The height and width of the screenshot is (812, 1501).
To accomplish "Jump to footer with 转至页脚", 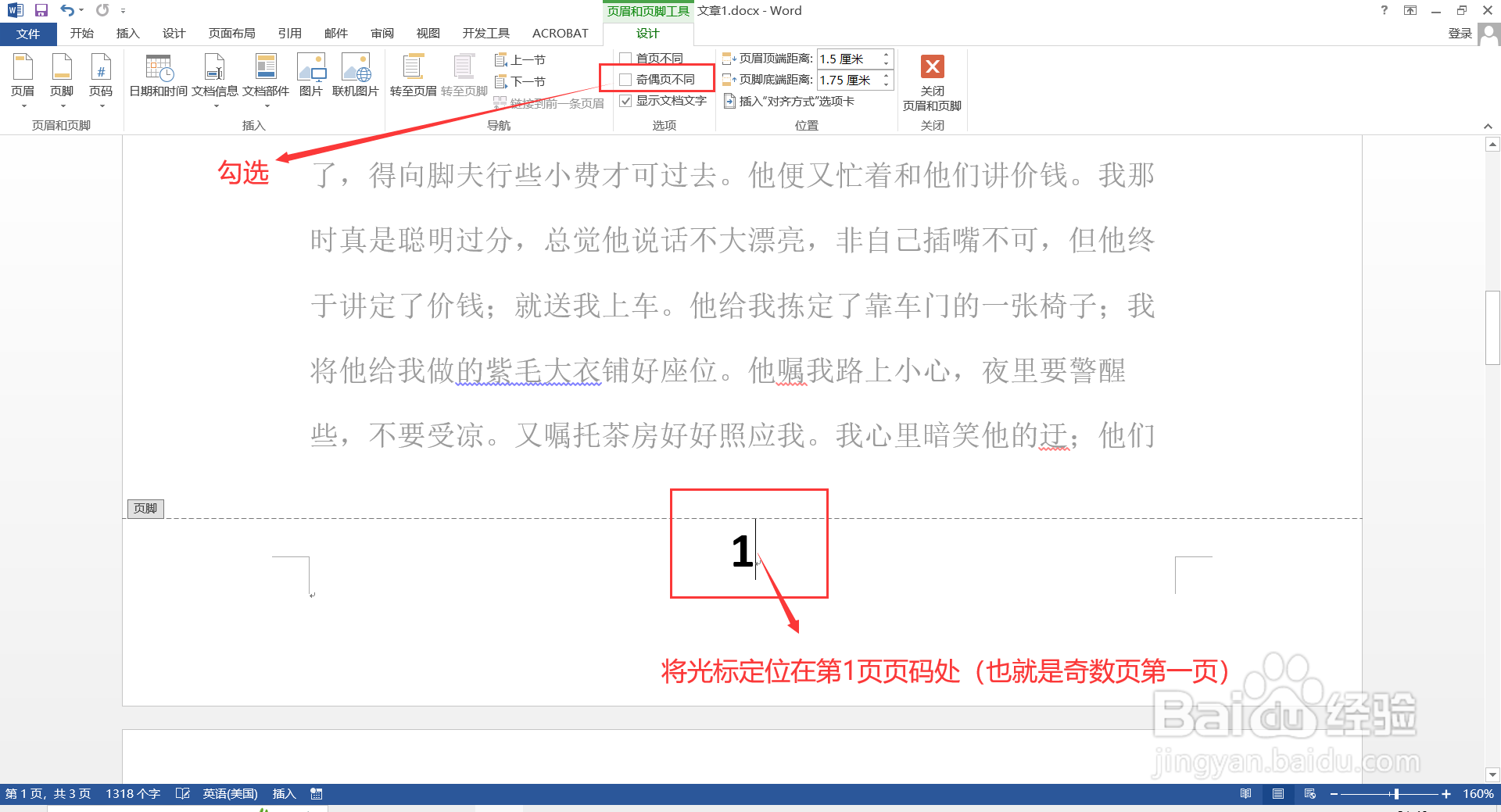I will (463, 74).
